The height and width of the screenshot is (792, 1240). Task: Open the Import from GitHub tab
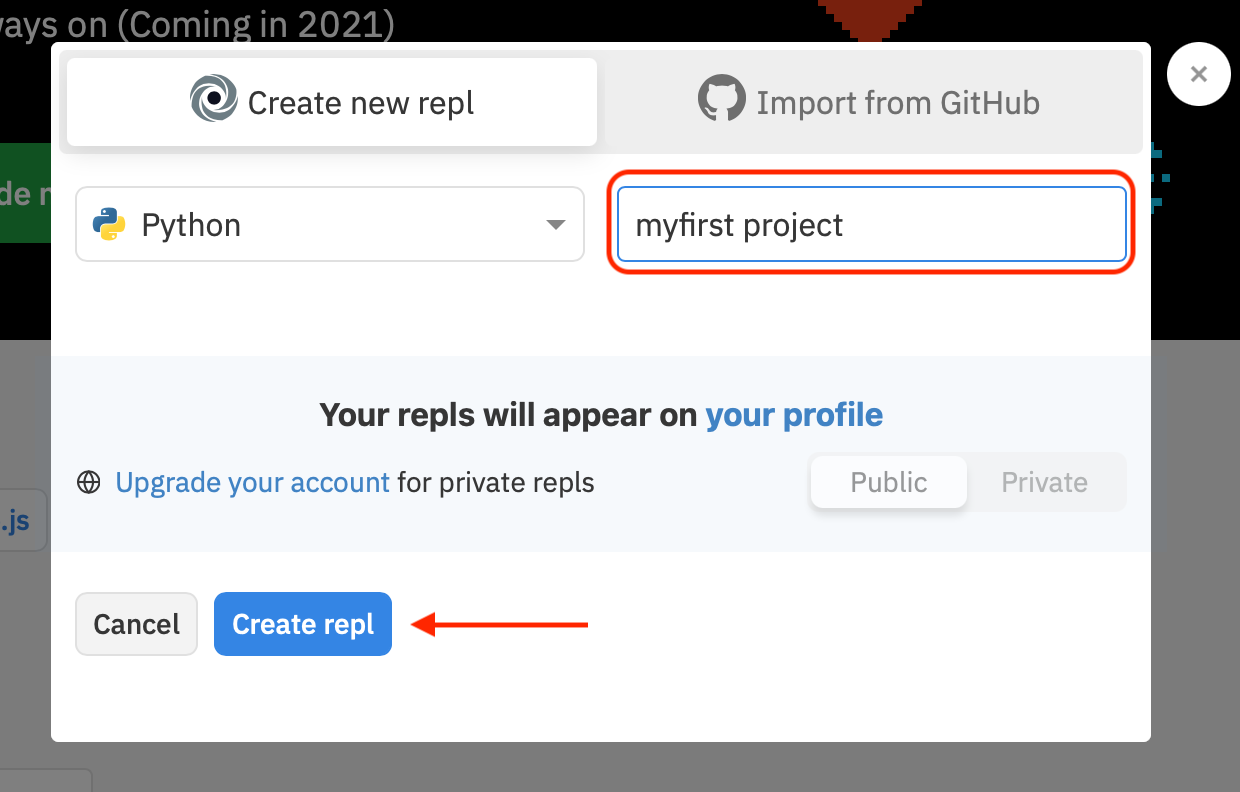872,102
